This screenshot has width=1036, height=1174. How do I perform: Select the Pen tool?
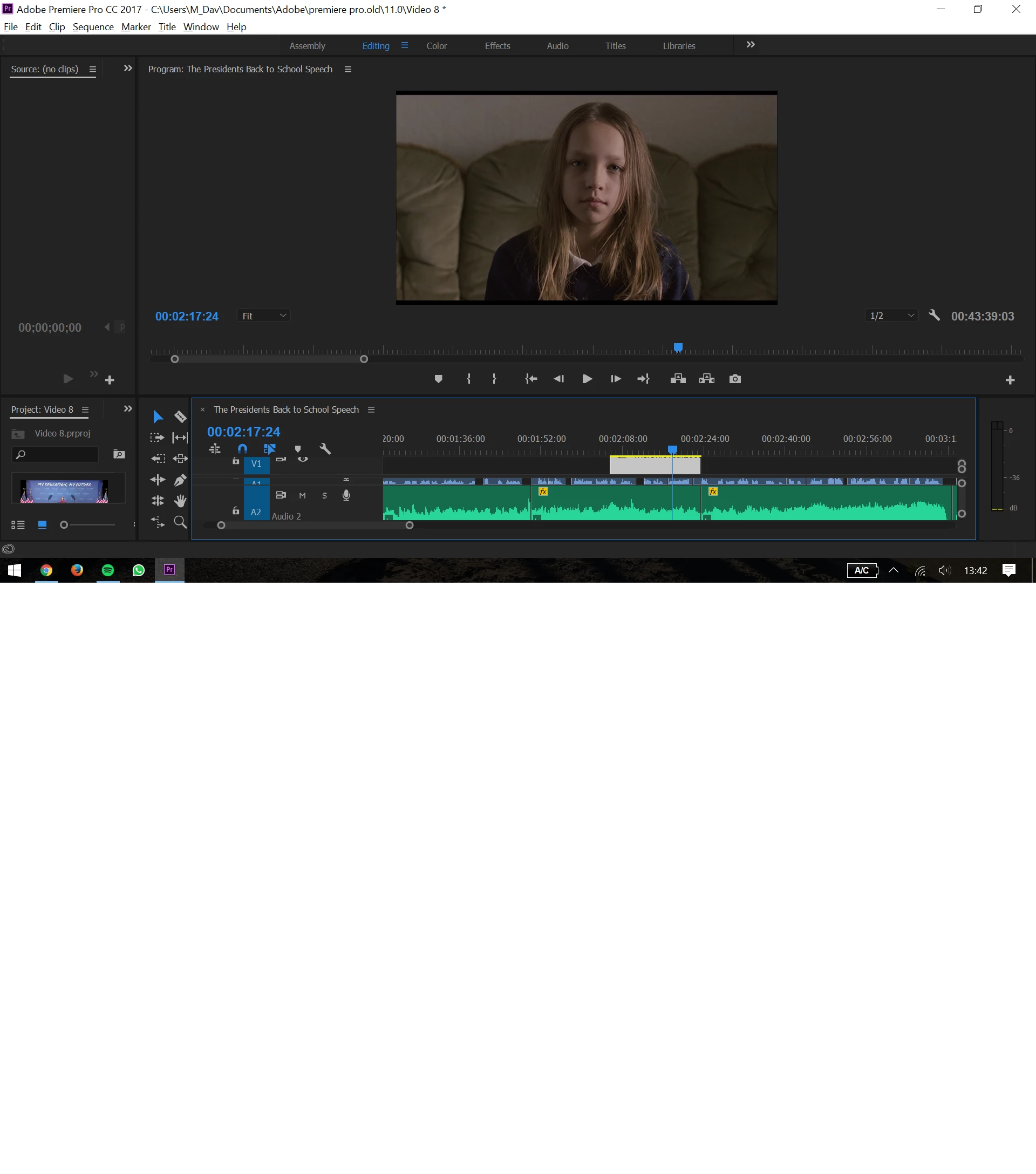(x=180, y=480)
